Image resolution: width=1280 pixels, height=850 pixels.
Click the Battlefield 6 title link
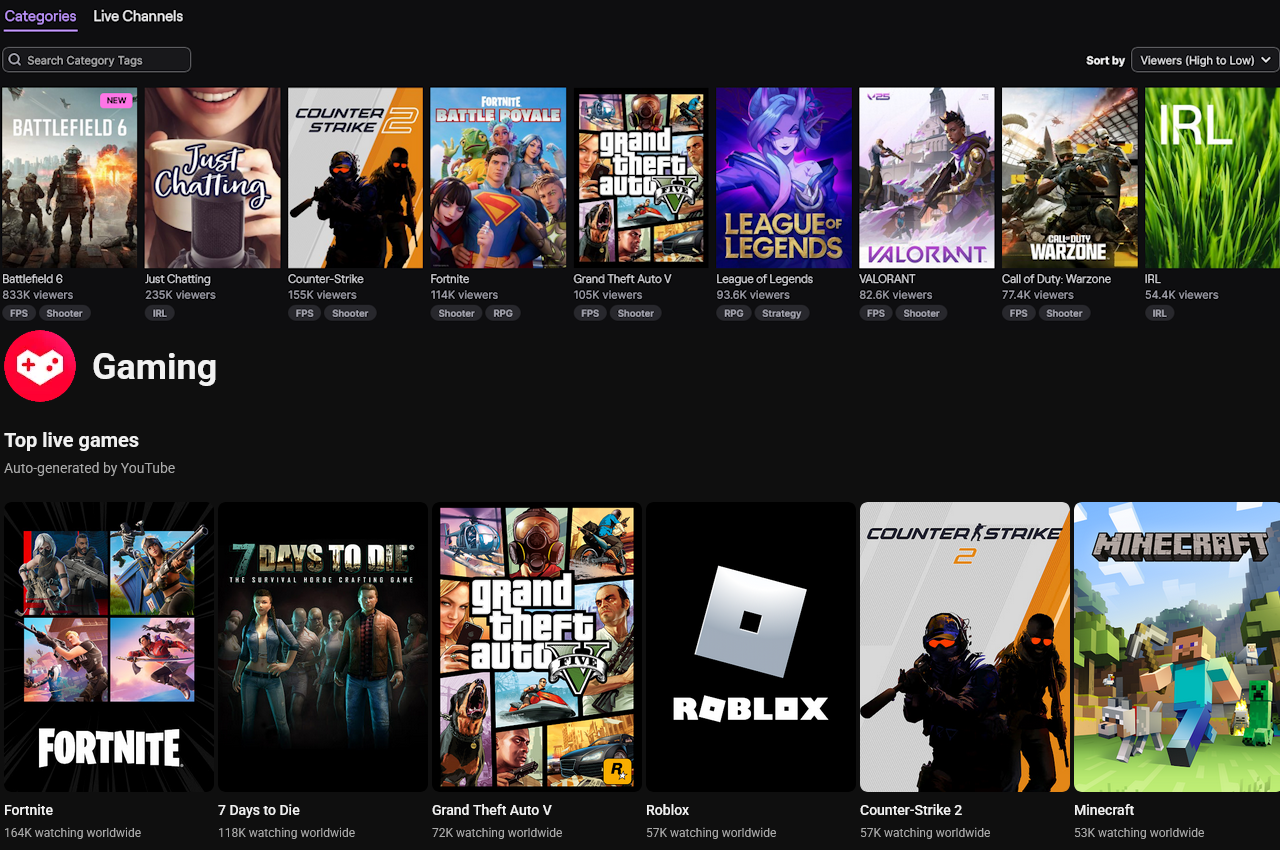tap(32, 279)
